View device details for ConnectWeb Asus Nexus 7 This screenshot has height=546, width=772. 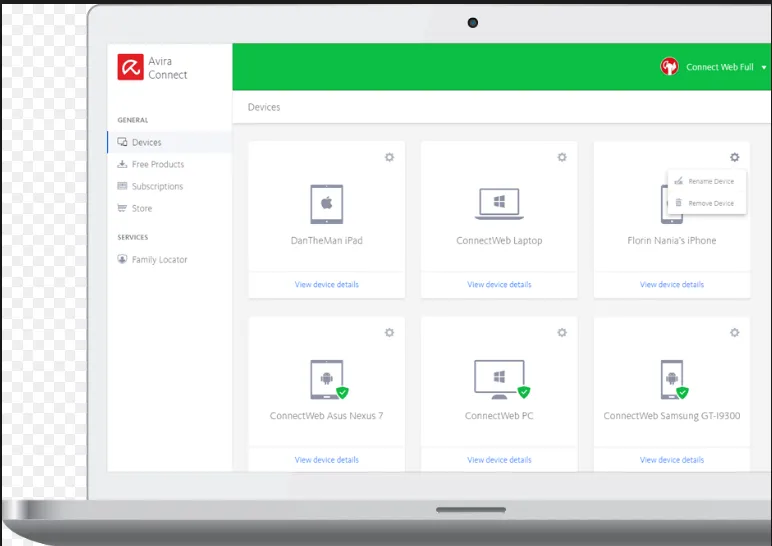[326, 460]
